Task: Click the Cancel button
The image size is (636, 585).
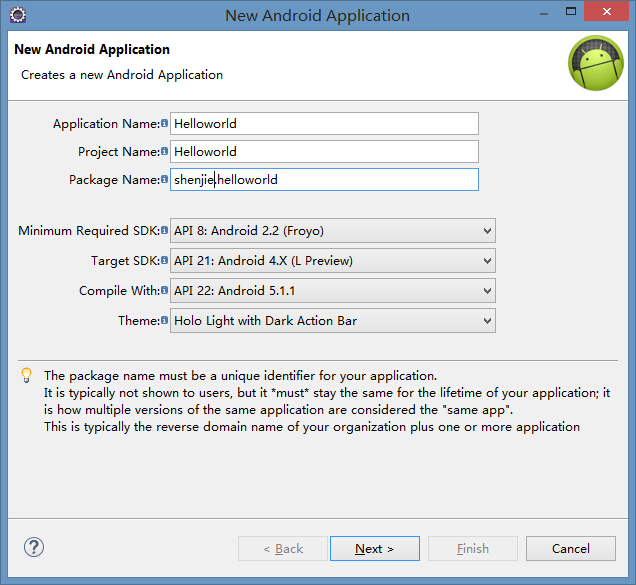Action: tap(571, 548)
